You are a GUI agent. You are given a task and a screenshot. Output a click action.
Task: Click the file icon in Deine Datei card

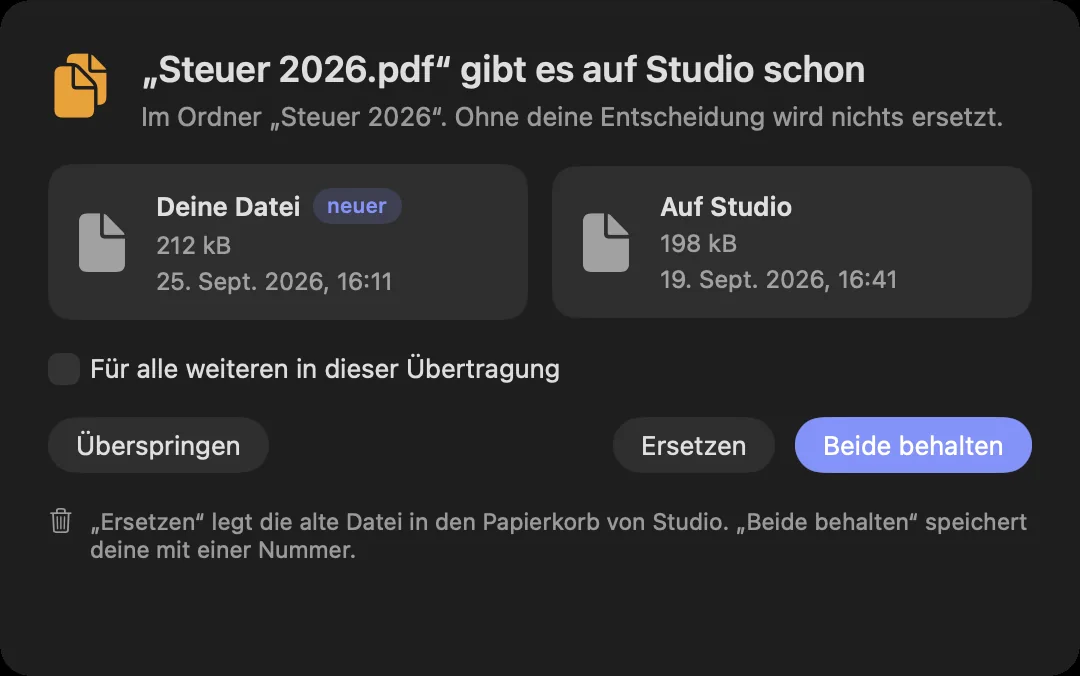102,243
